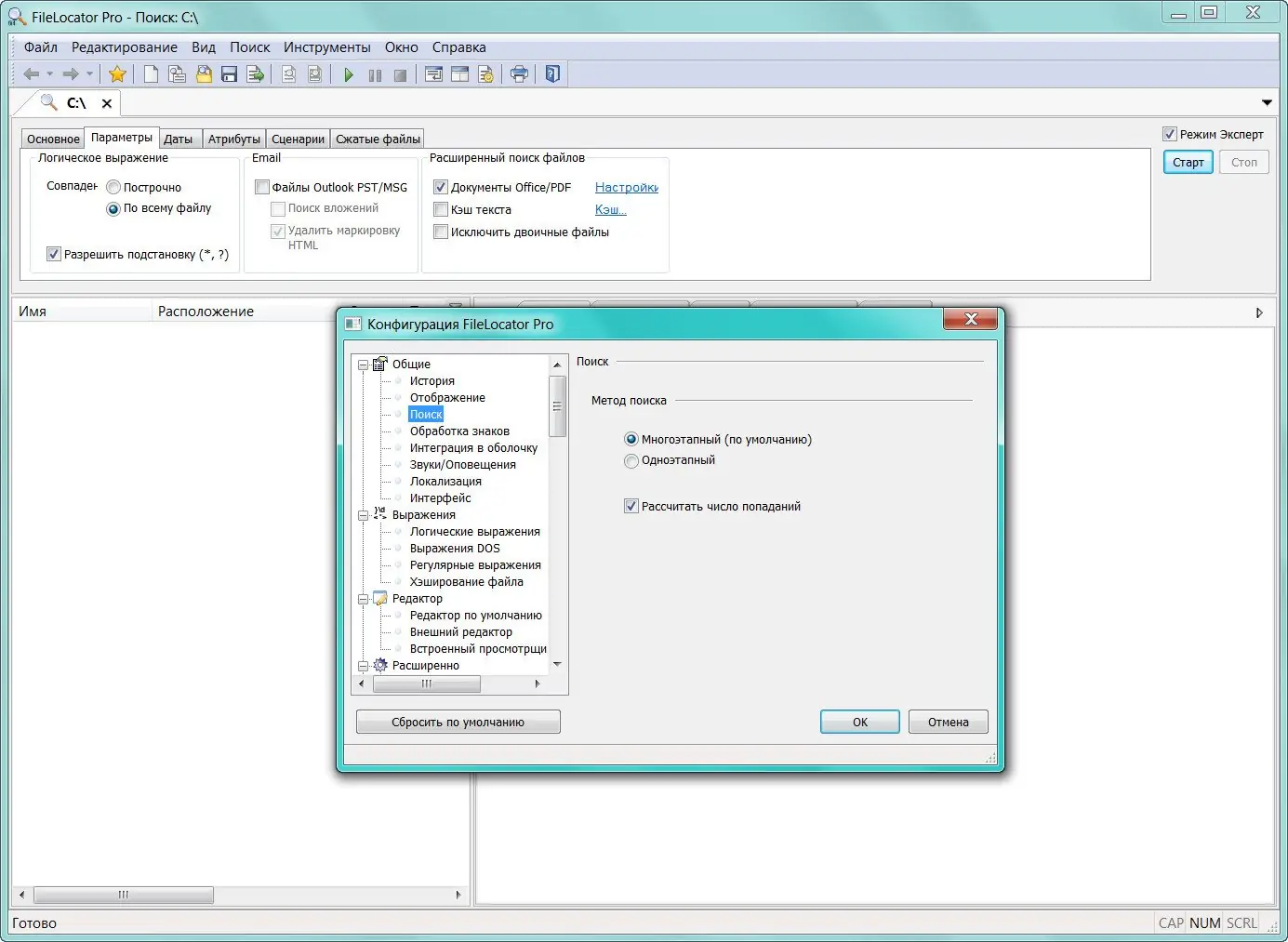
Task: Enable Кэш текста checkbox
Action: point(441,209)
